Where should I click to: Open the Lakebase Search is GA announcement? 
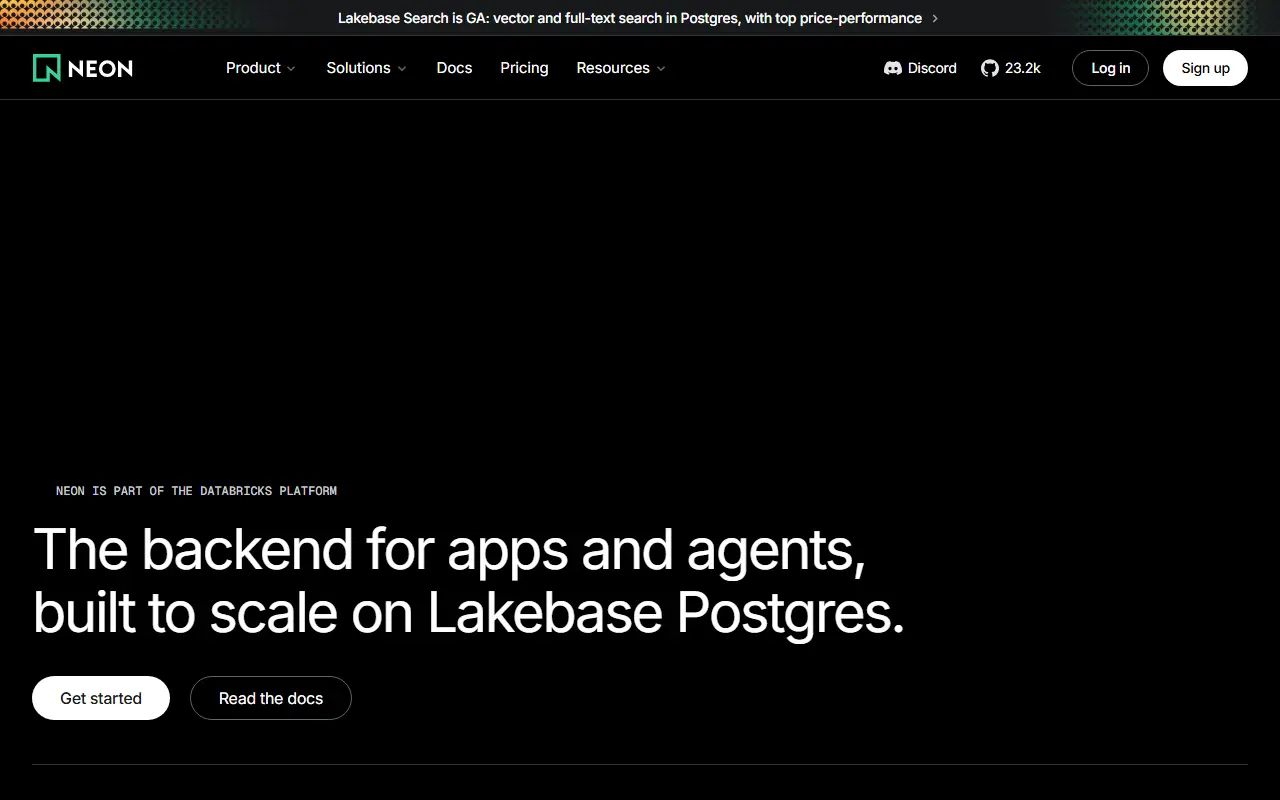pyautogui.click(x=630, y=18)
